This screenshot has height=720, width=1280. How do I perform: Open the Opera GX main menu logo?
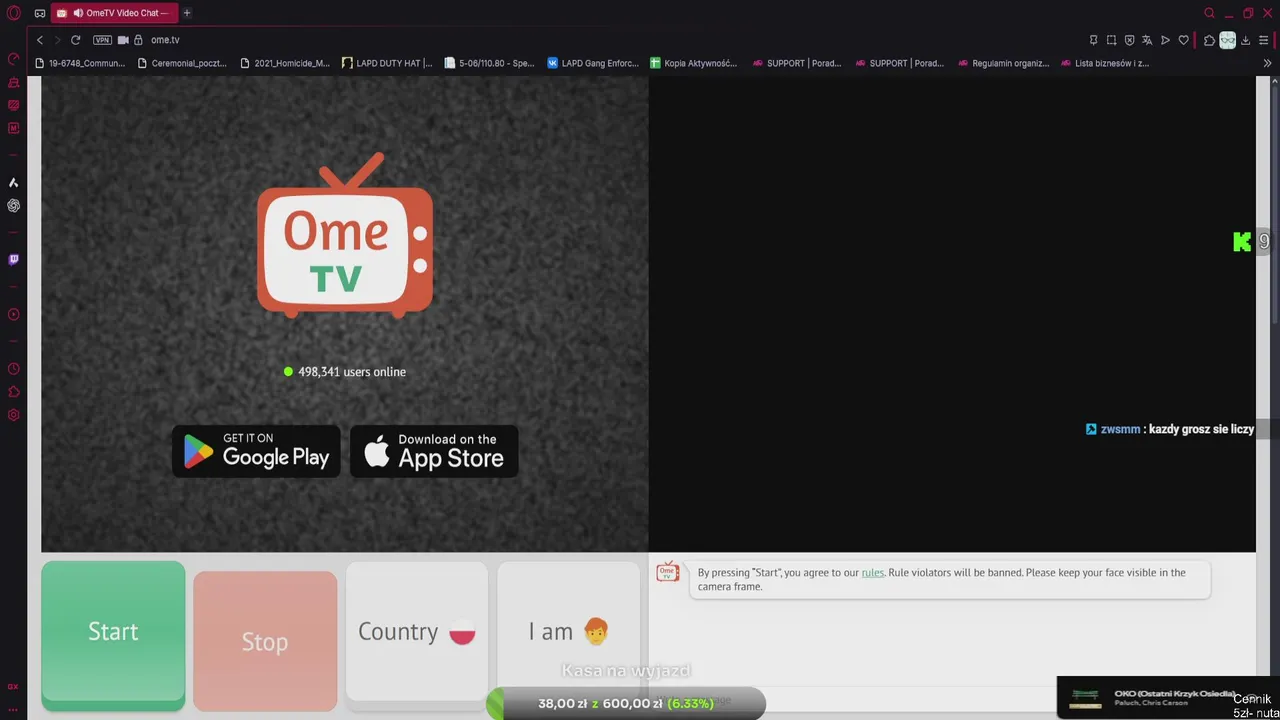[13, 13]
